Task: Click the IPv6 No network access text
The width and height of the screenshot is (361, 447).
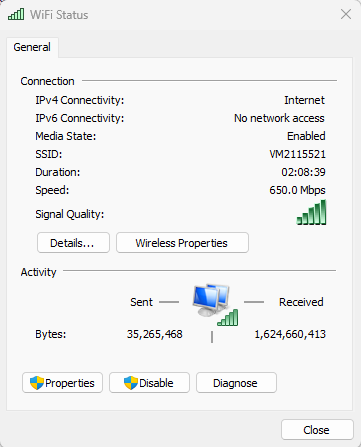Action: click(x=279, y=118)
